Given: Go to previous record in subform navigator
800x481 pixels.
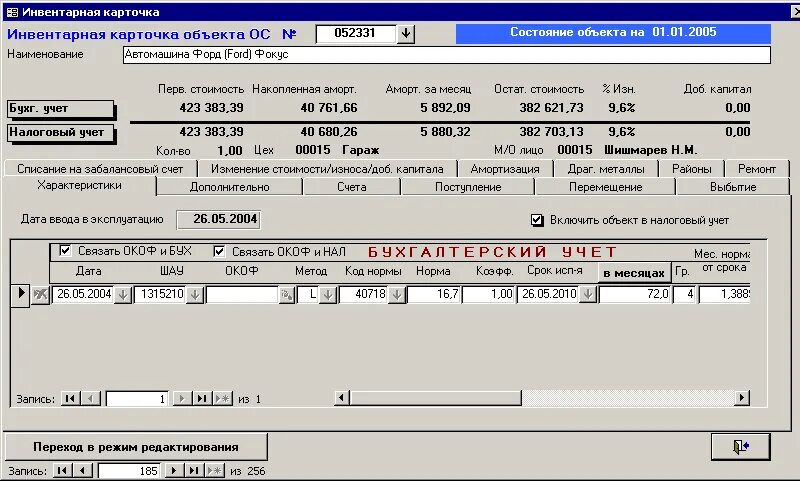Looking at the screenshot, I should pyautogui.click(x=91, y=398).
